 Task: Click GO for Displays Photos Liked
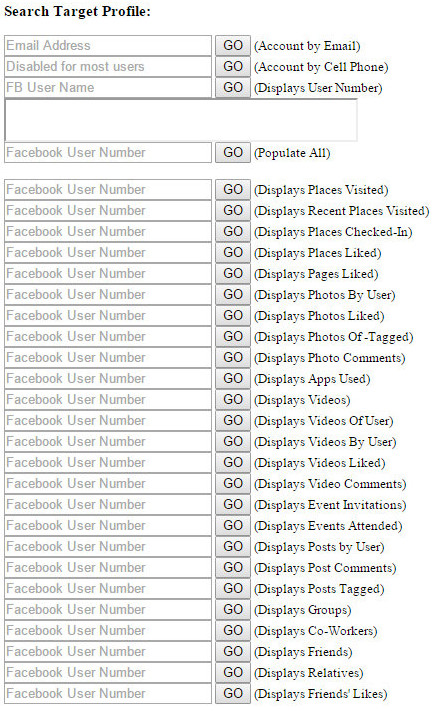pos(233,316)
